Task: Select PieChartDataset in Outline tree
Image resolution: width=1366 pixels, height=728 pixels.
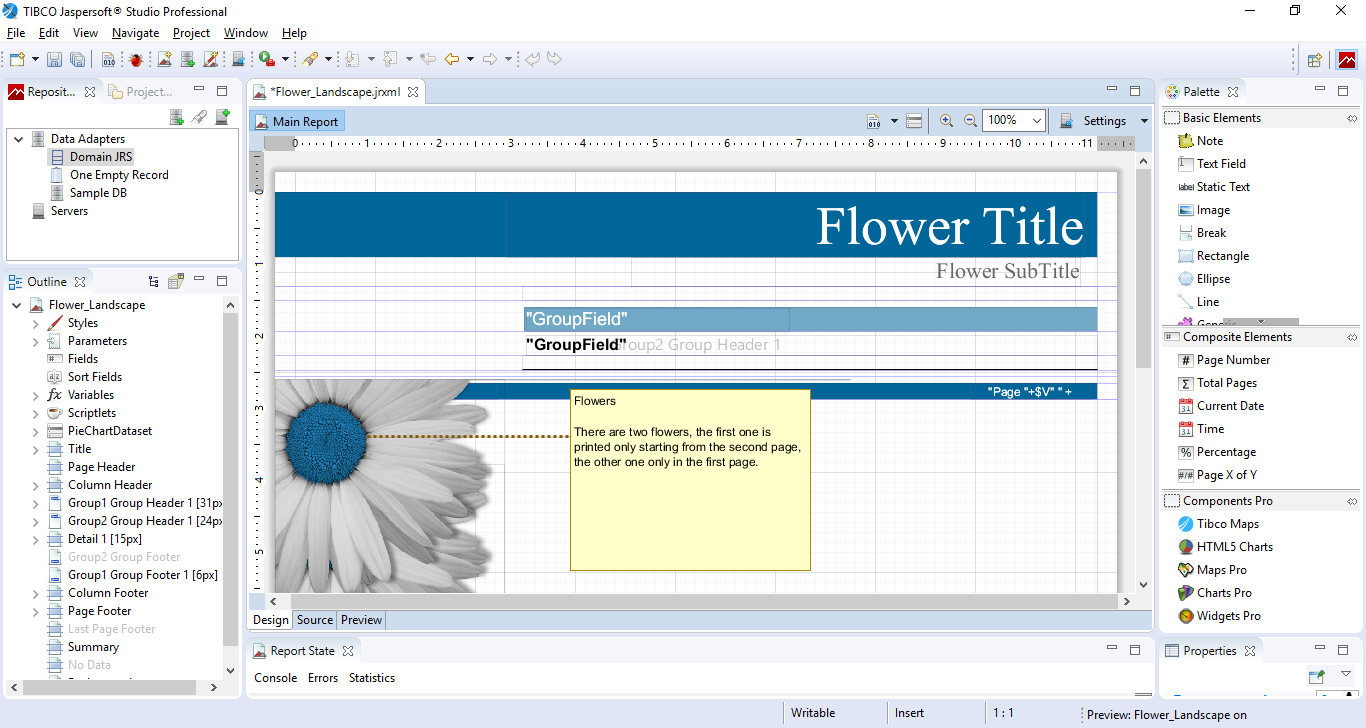Action: click(99, 431)
